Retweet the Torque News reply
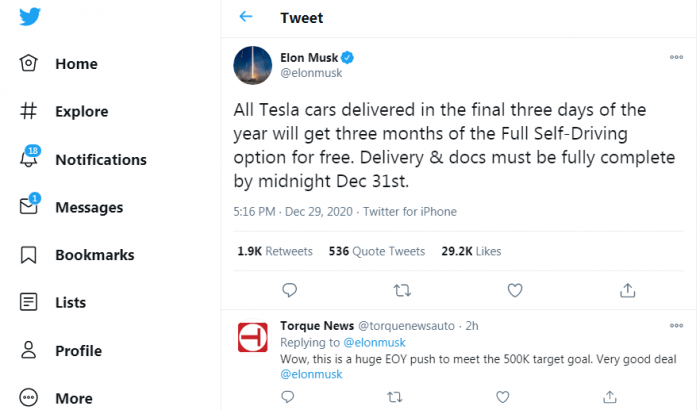 pyautogui.click(x=393, y=397)
